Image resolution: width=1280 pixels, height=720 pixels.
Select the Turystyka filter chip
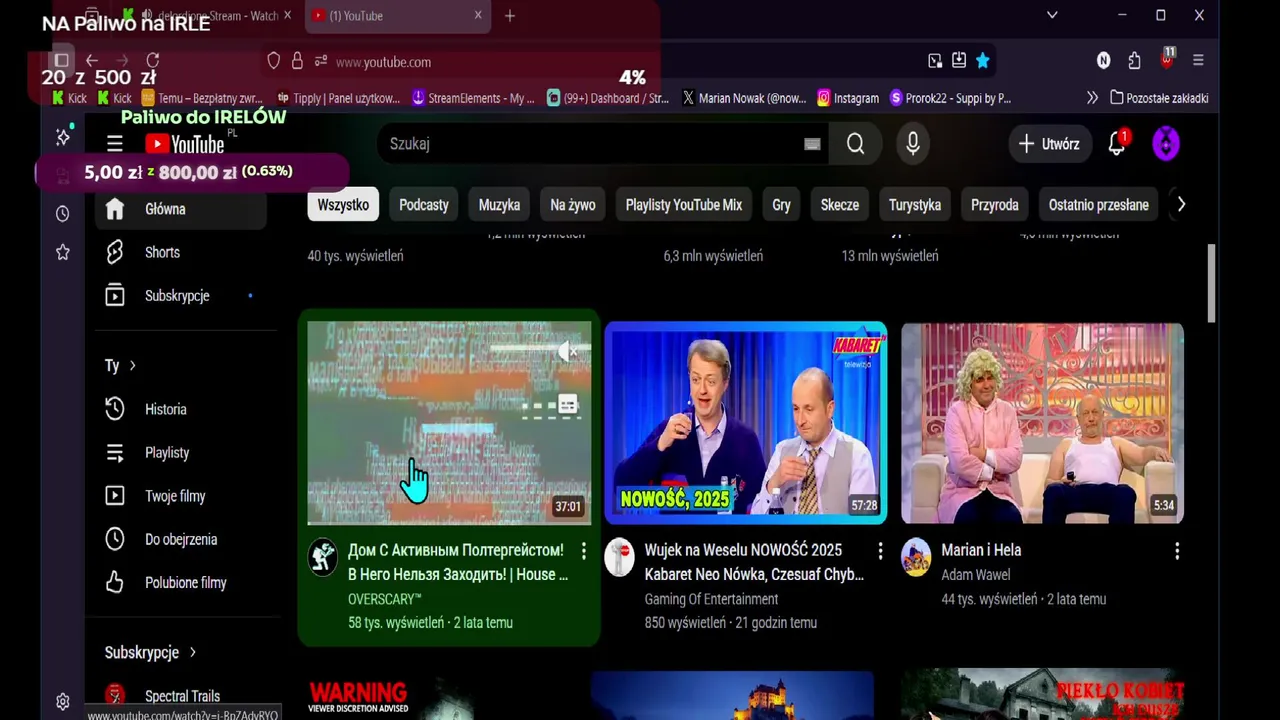pyautogui.click(x=915, y=205)
